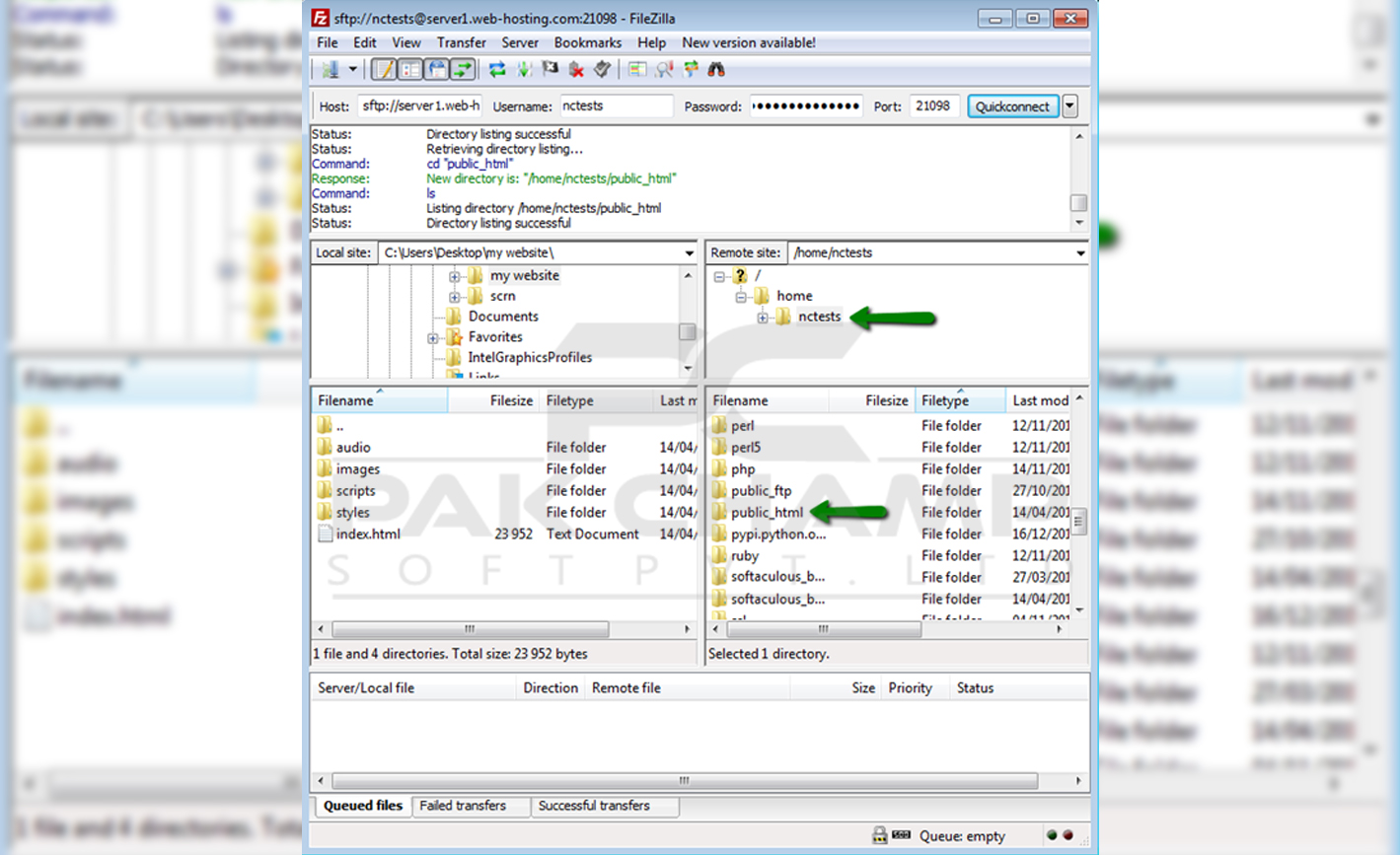Sort remote list by Filetype column

coord(960,400)
